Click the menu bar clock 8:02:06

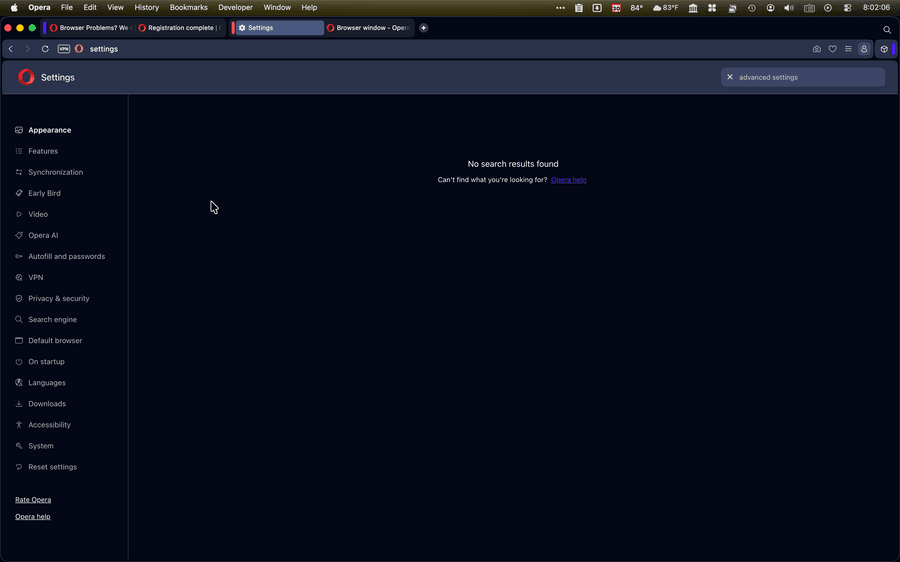[x=876, y=7]
